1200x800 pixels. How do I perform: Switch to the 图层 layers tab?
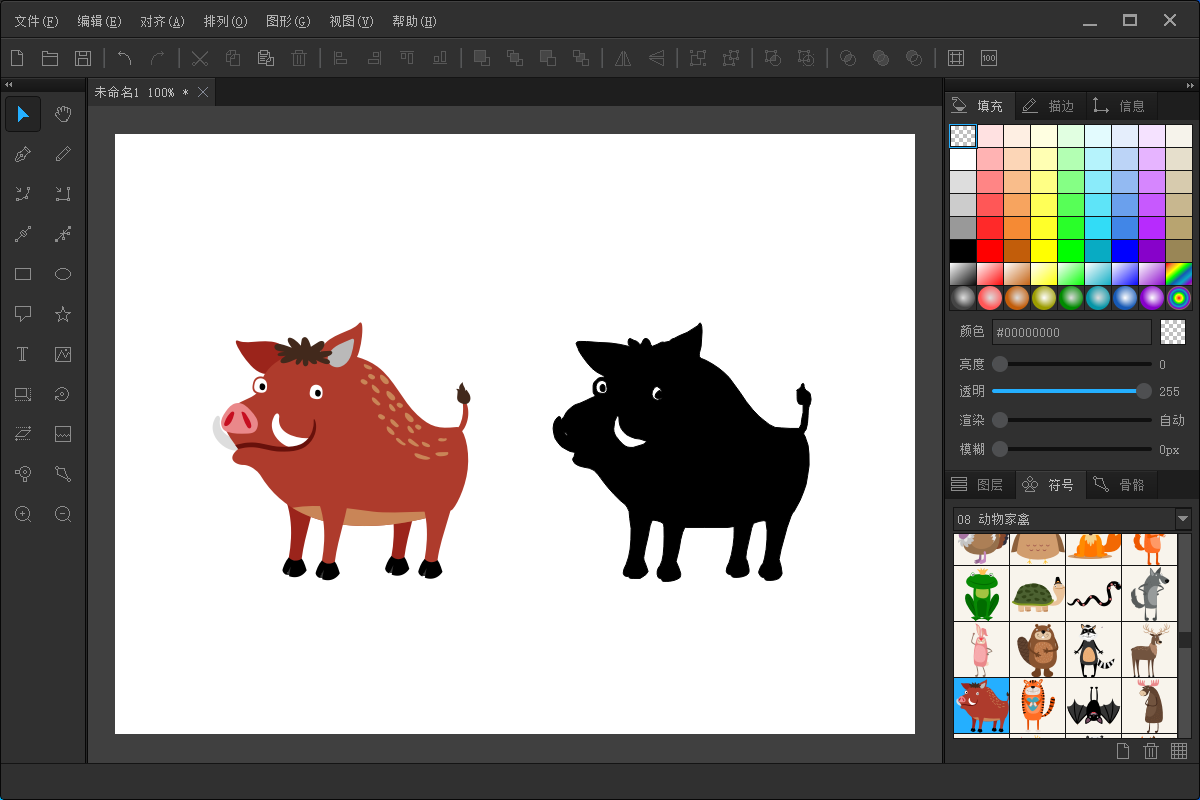coord(979,485)
